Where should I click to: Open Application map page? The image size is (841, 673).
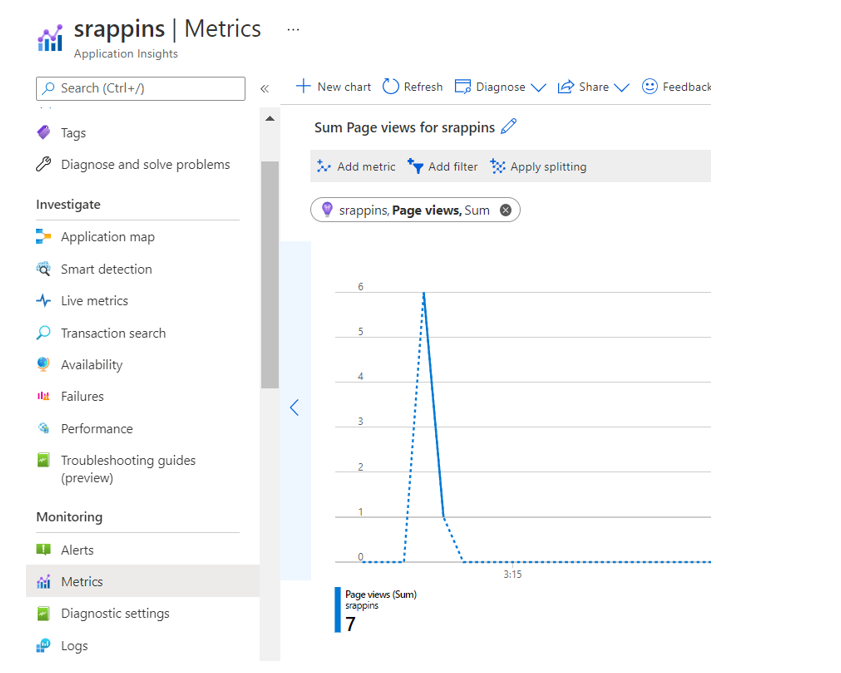coord(108,236)
